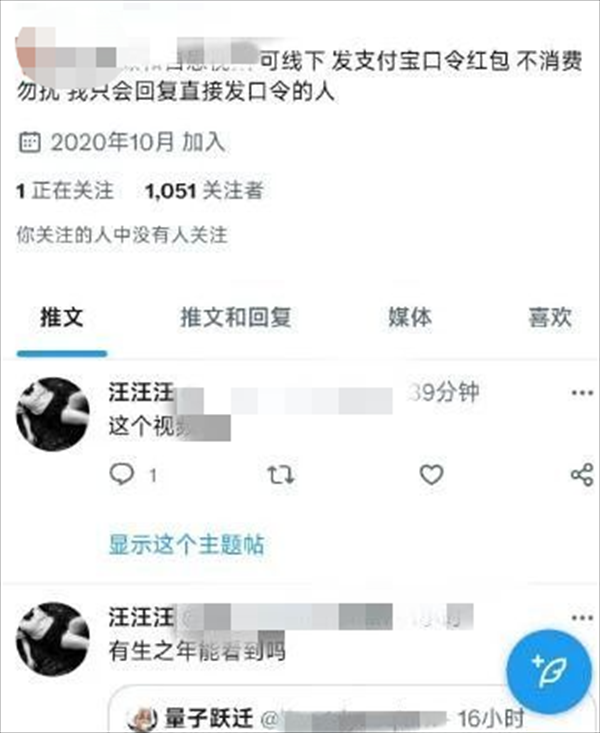Click the 有生之年能看到吗 tweet text

pyautogui.click(x=197, y=652)
